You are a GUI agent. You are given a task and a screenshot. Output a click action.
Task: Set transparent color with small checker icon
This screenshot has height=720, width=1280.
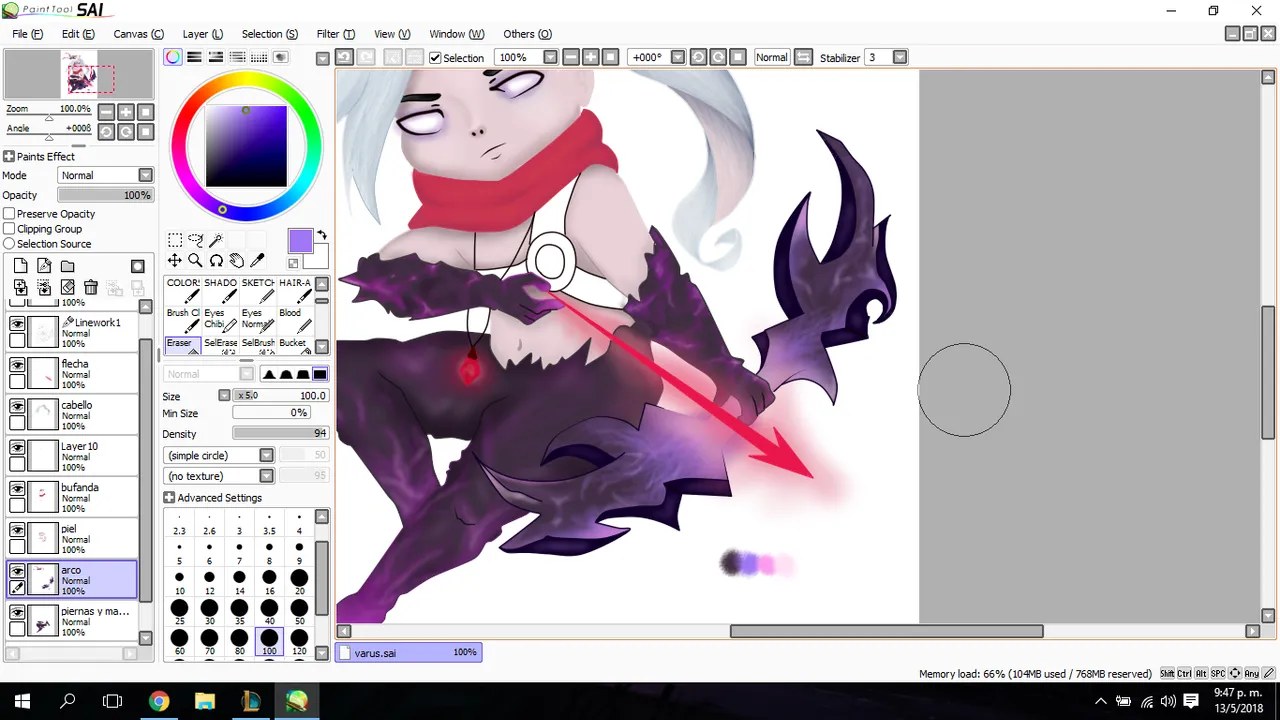pos(293,263)
